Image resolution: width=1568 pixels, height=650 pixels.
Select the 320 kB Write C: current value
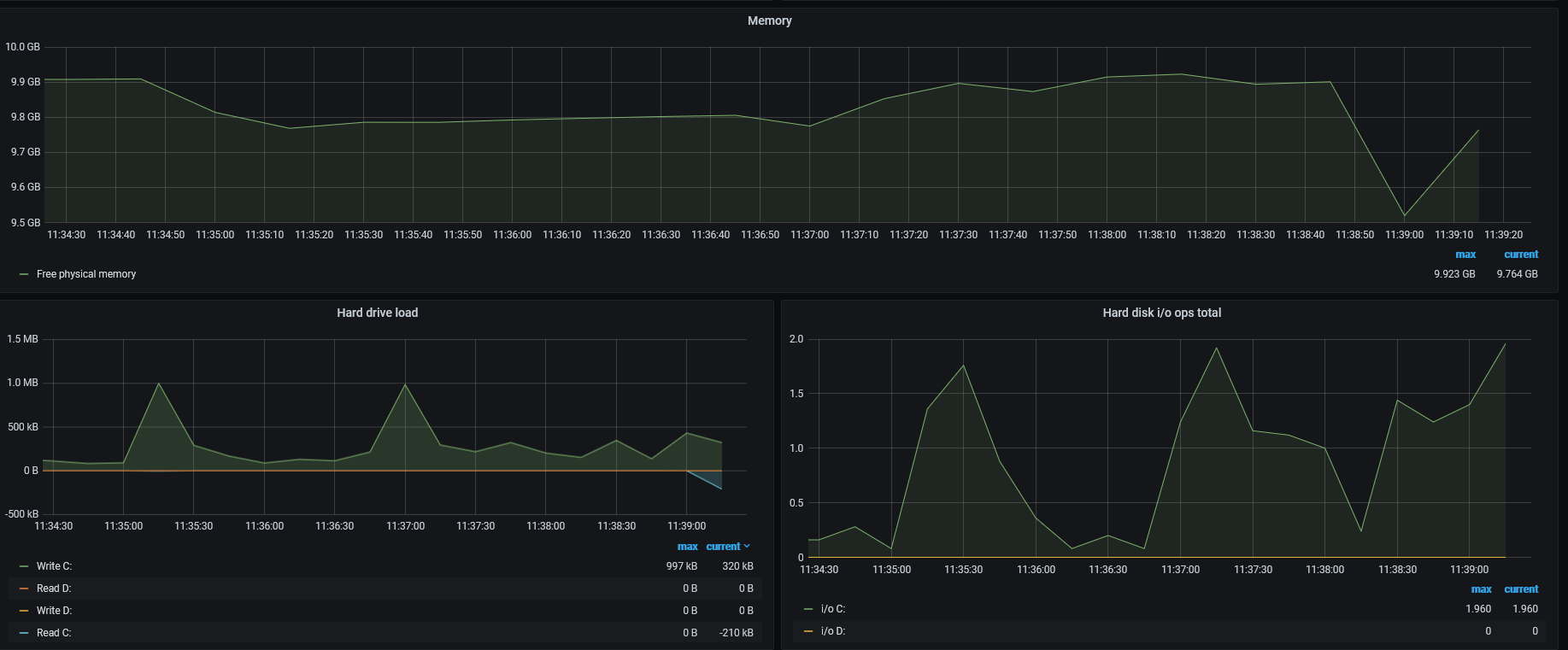[x=737, y=566]
